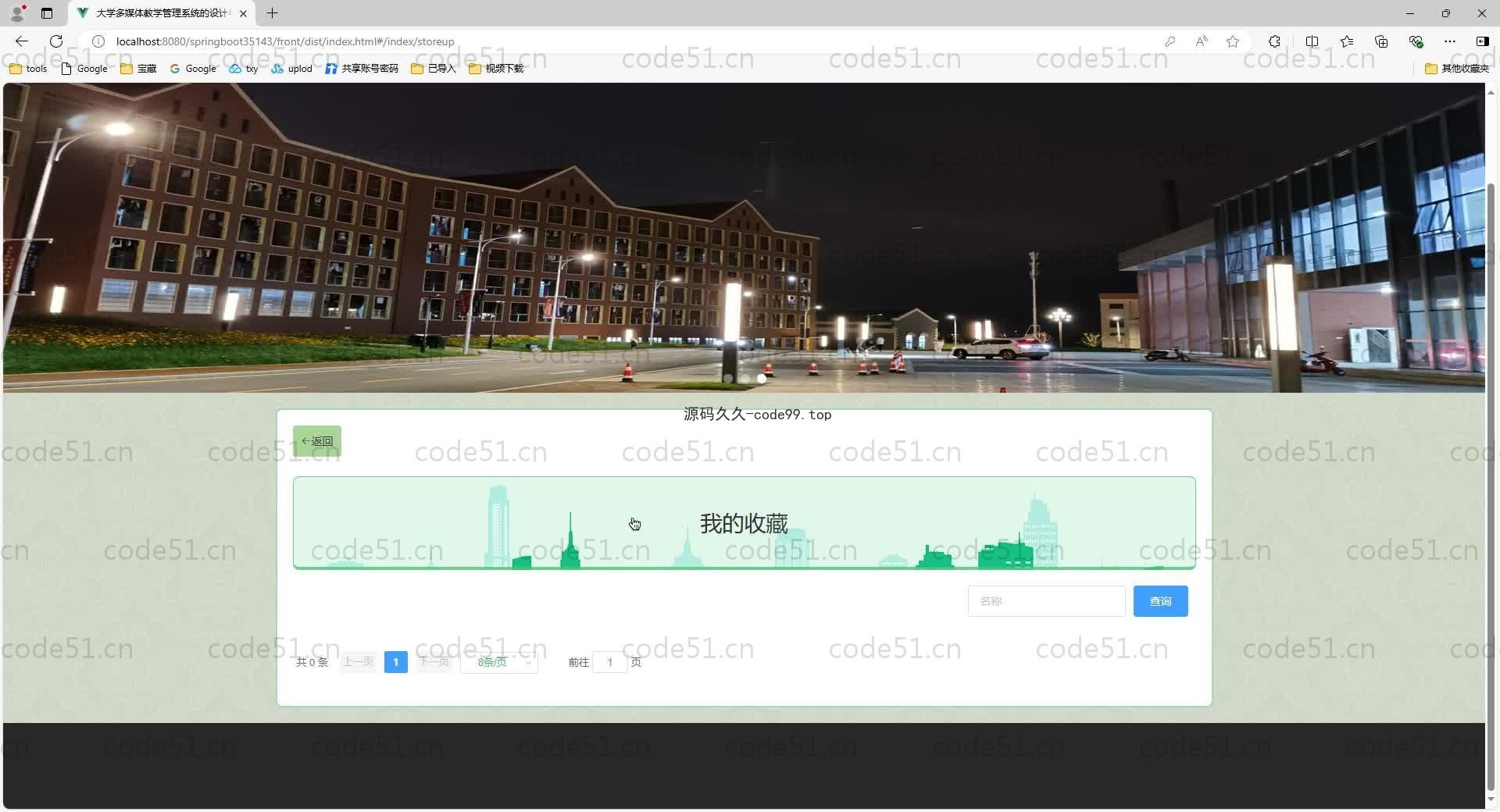Go back with the browser back arrow
The image size is (1500, 812).
(22, 41)
